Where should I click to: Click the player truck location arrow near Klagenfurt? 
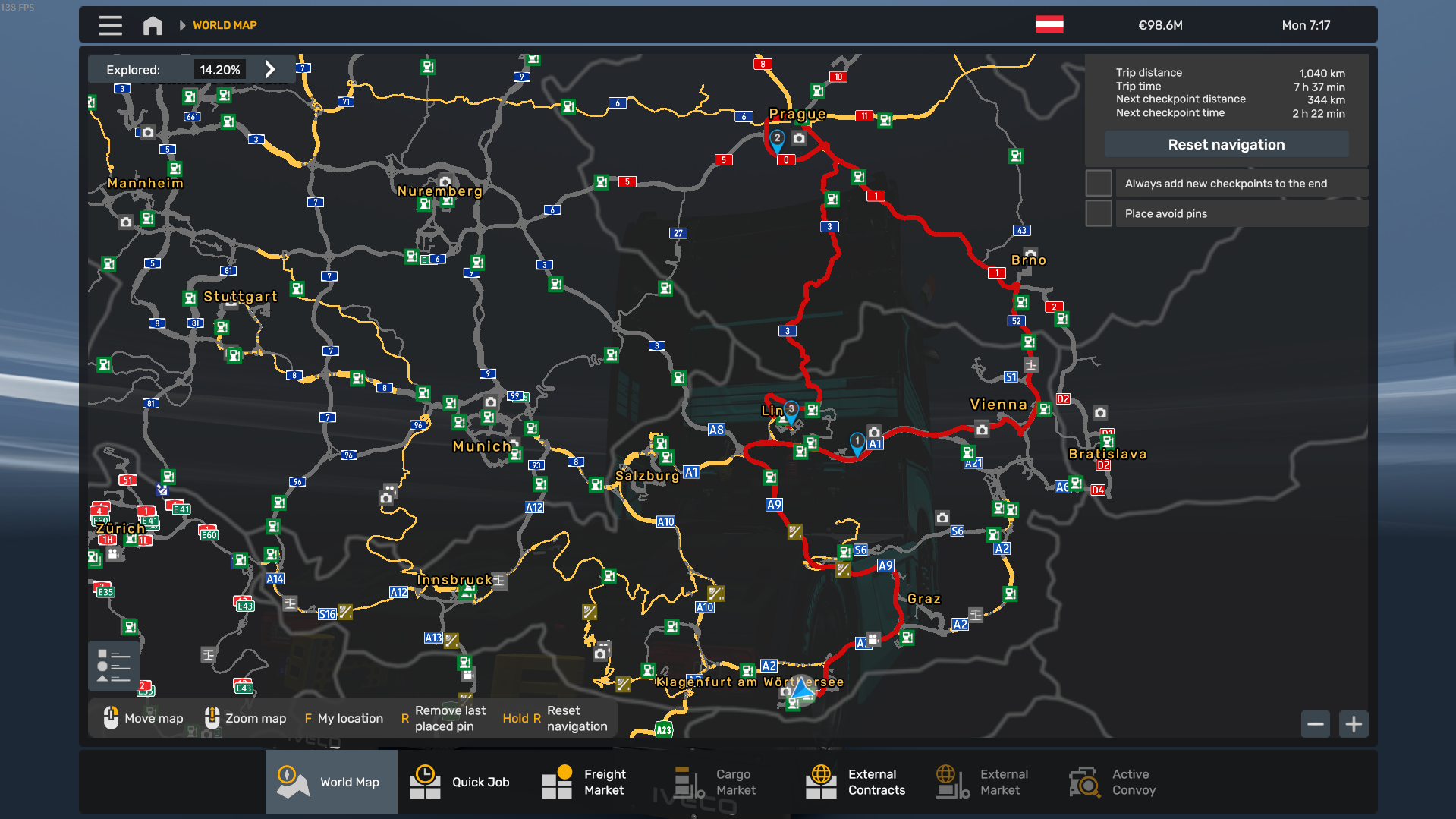pyautogui.click(x=802, y=688)
